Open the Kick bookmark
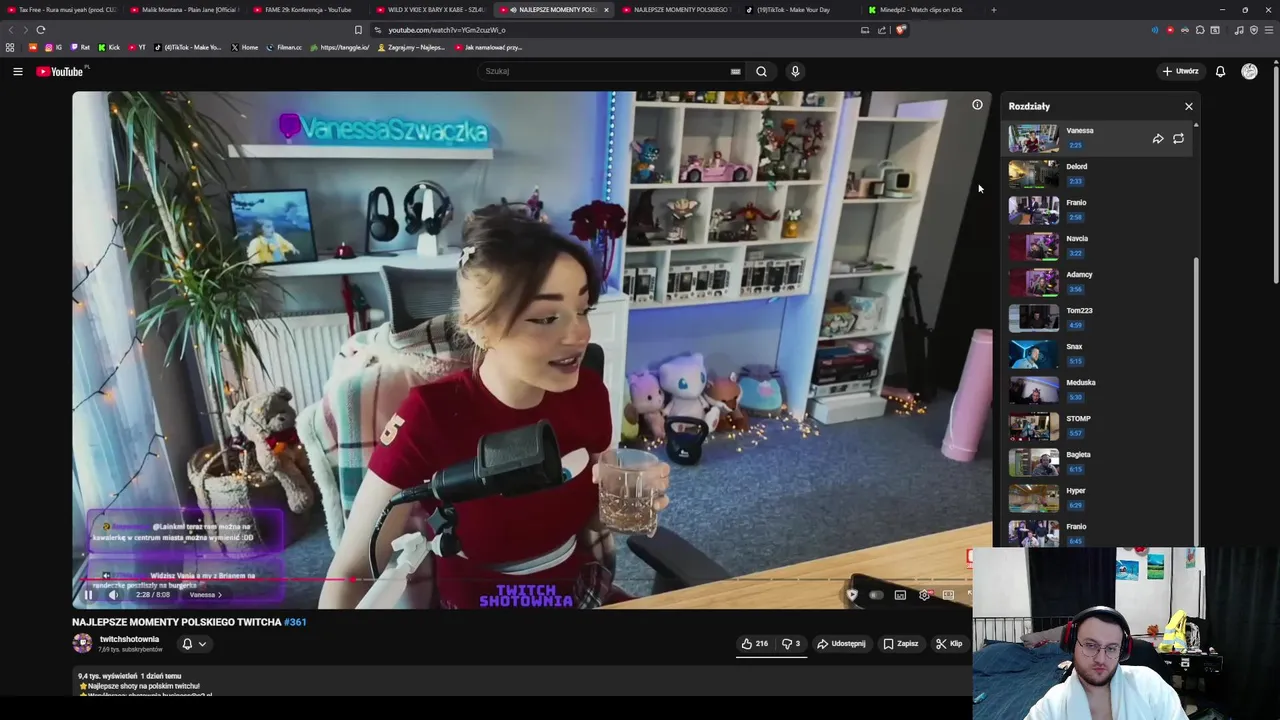The height and width of the screenshot is (720, 1280). 109,47
